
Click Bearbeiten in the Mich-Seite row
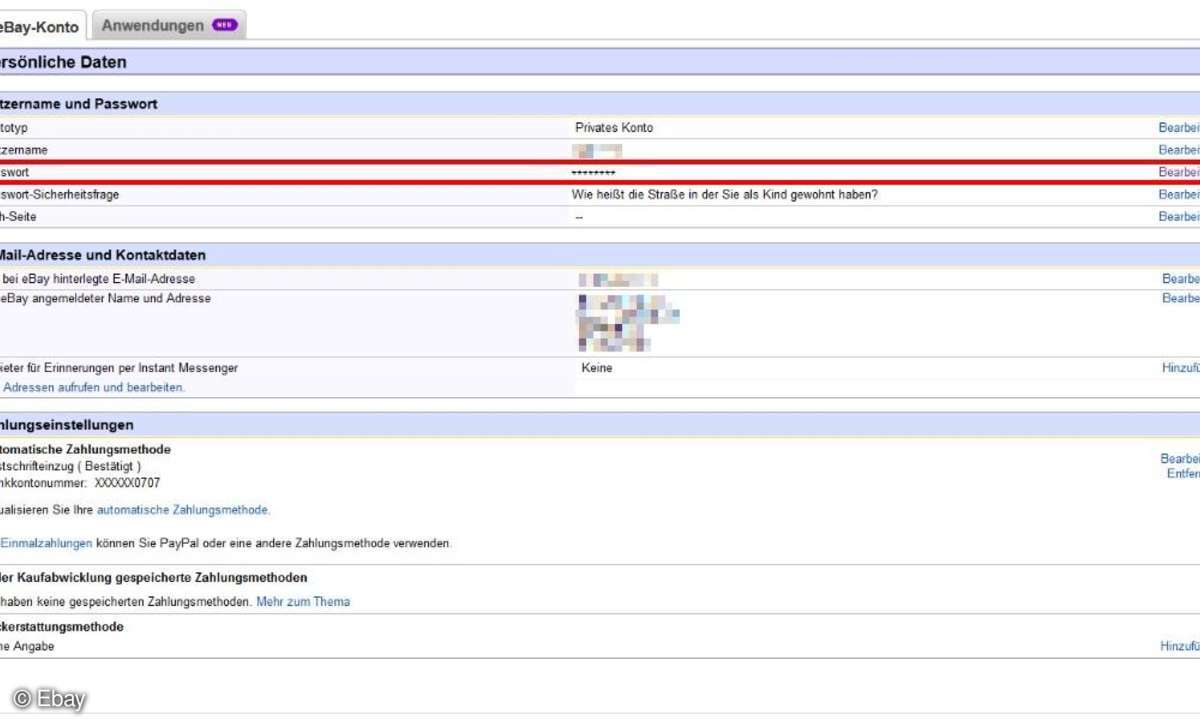click(1179, 216)
